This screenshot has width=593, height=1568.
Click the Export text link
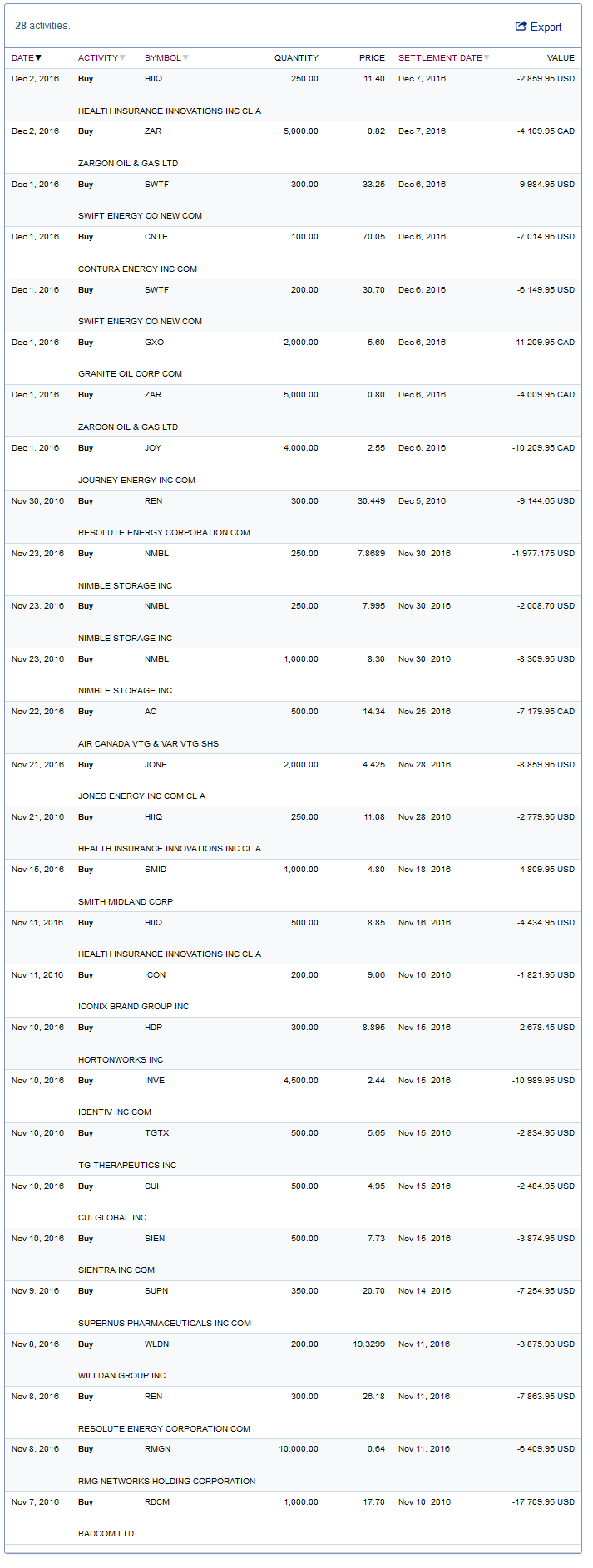click(x=546, y=27)
